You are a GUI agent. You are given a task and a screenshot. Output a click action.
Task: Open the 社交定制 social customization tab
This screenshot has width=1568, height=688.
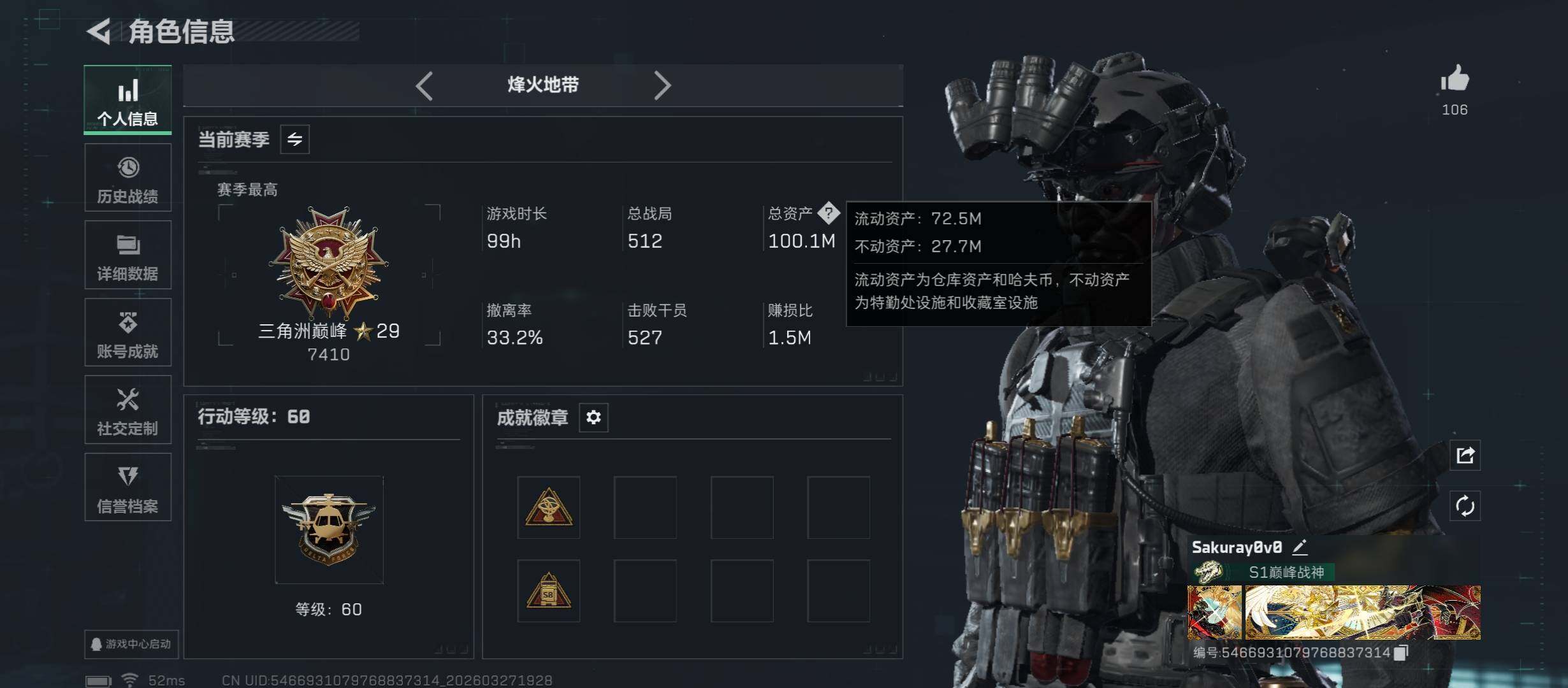[x=127, y=410]
